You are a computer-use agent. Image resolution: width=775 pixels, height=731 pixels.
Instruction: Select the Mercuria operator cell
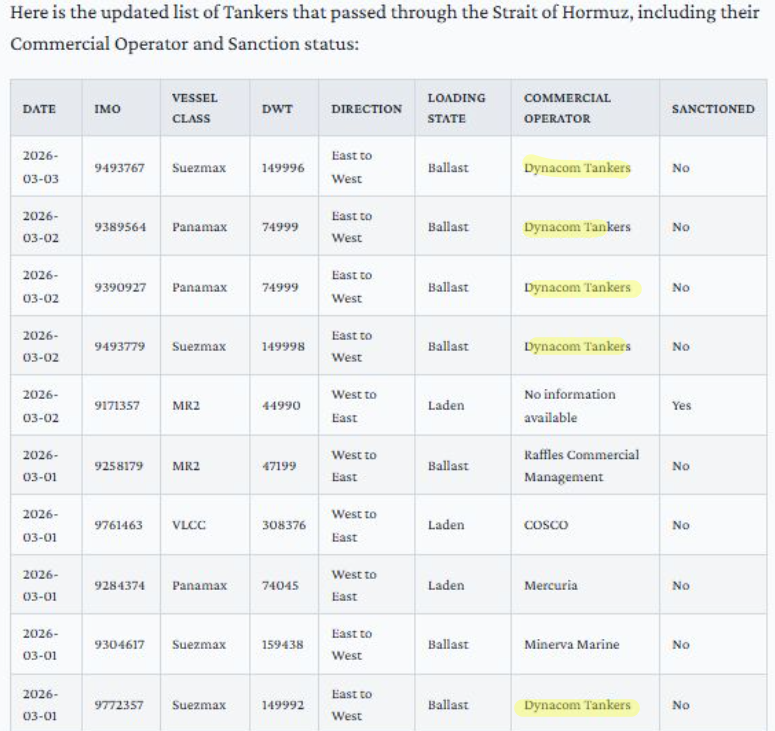coord(551,585)
